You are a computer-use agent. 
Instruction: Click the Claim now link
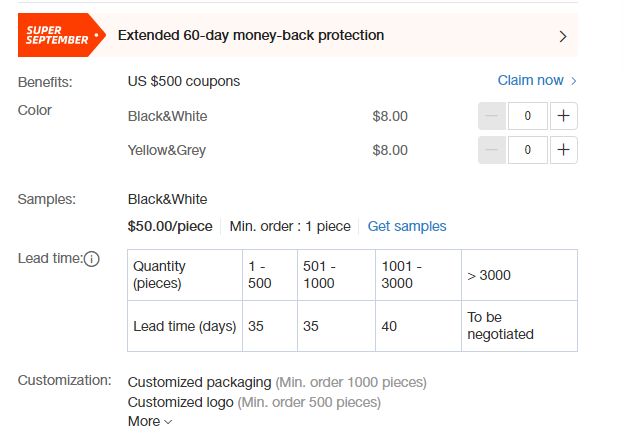click(530, 80)
